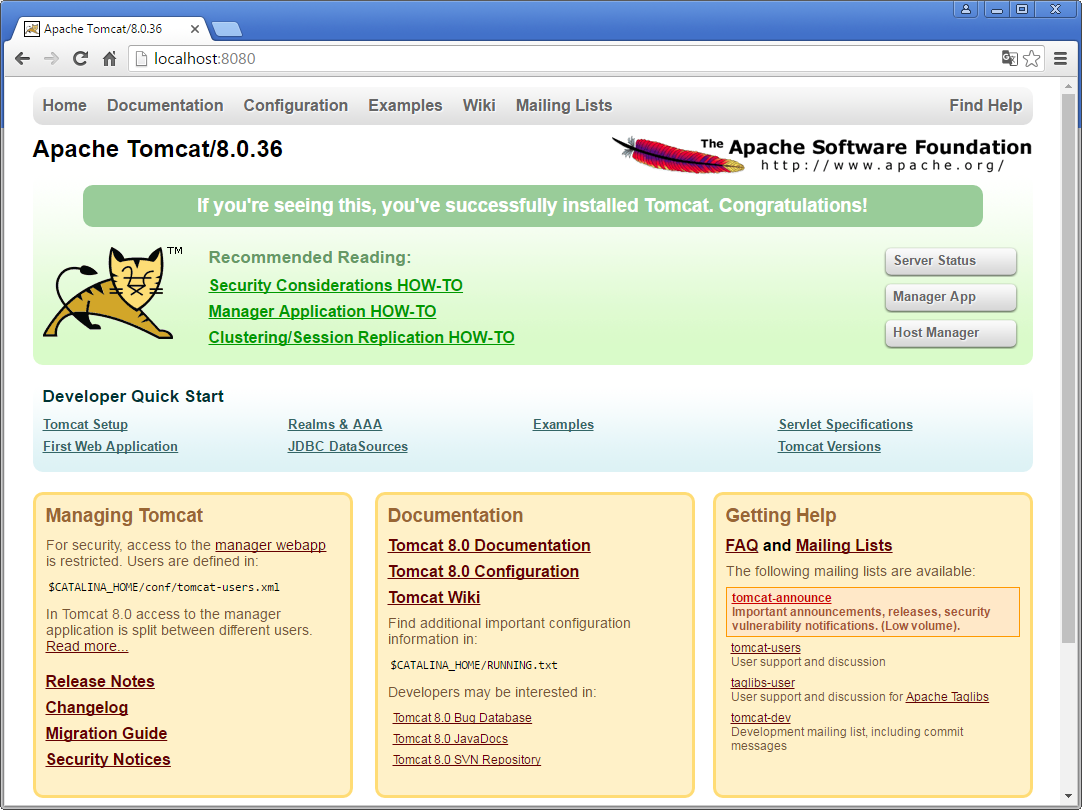Open the Release Notes link
Screen dimensions: 1082x810
click(x=100, y=682)
